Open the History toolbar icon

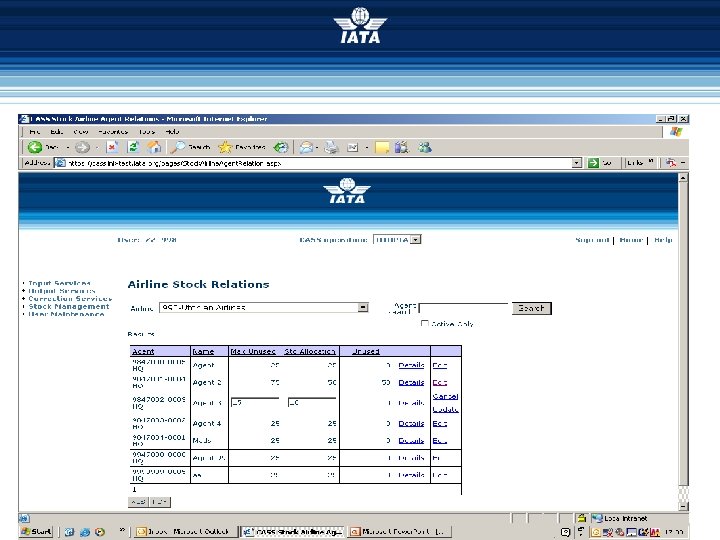tap(281, 147)
